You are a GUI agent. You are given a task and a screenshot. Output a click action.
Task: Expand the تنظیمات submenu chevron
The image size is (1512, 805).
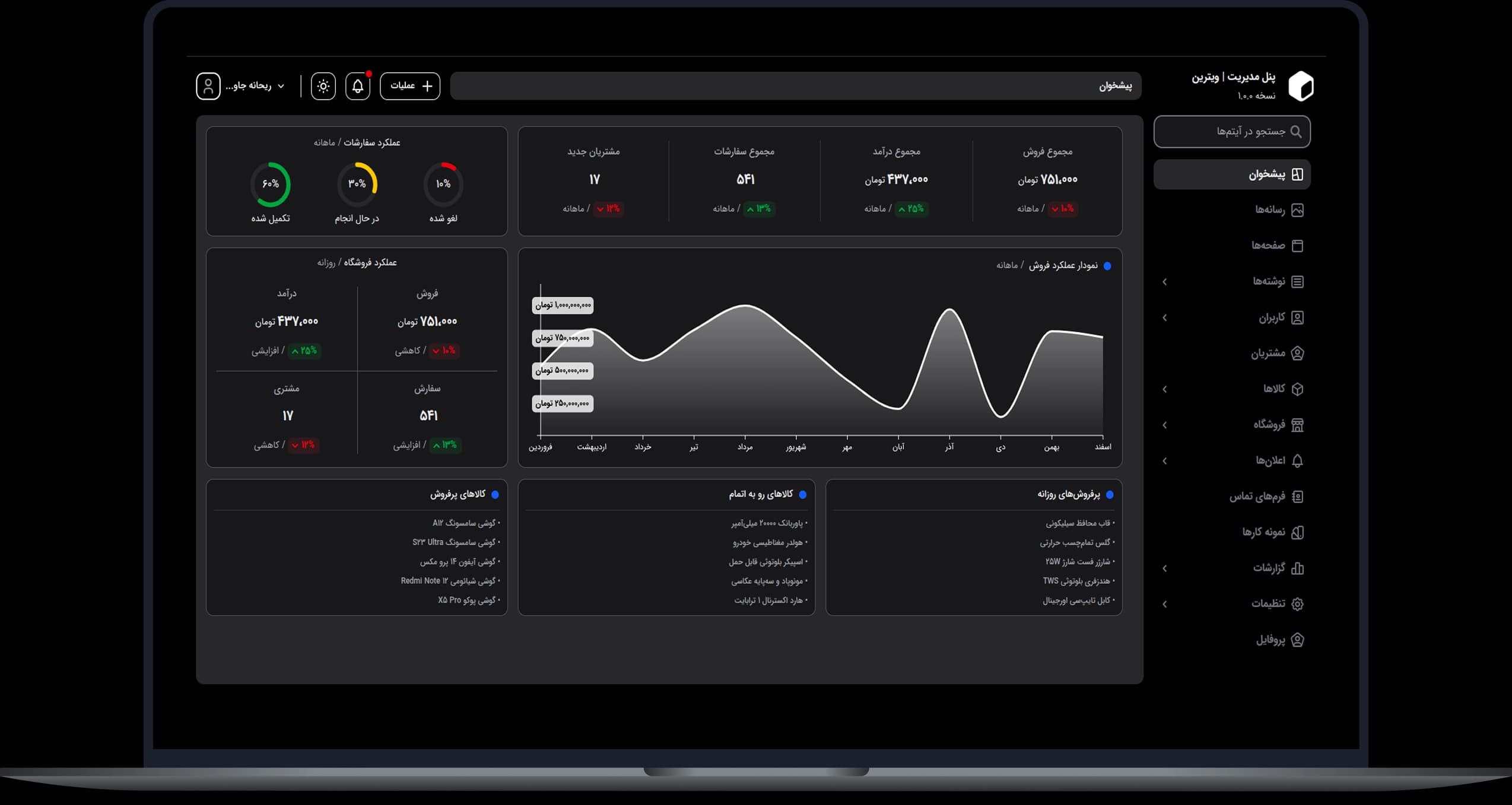tap(1165, 604)
